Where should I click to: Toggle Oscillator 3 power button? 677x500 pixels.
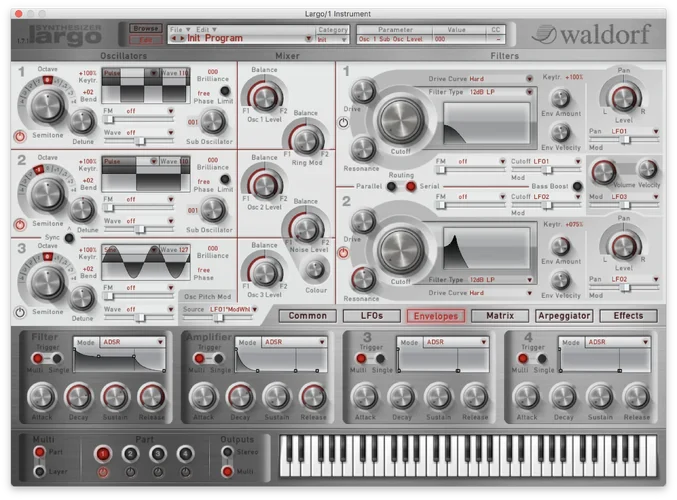[20, 312]
